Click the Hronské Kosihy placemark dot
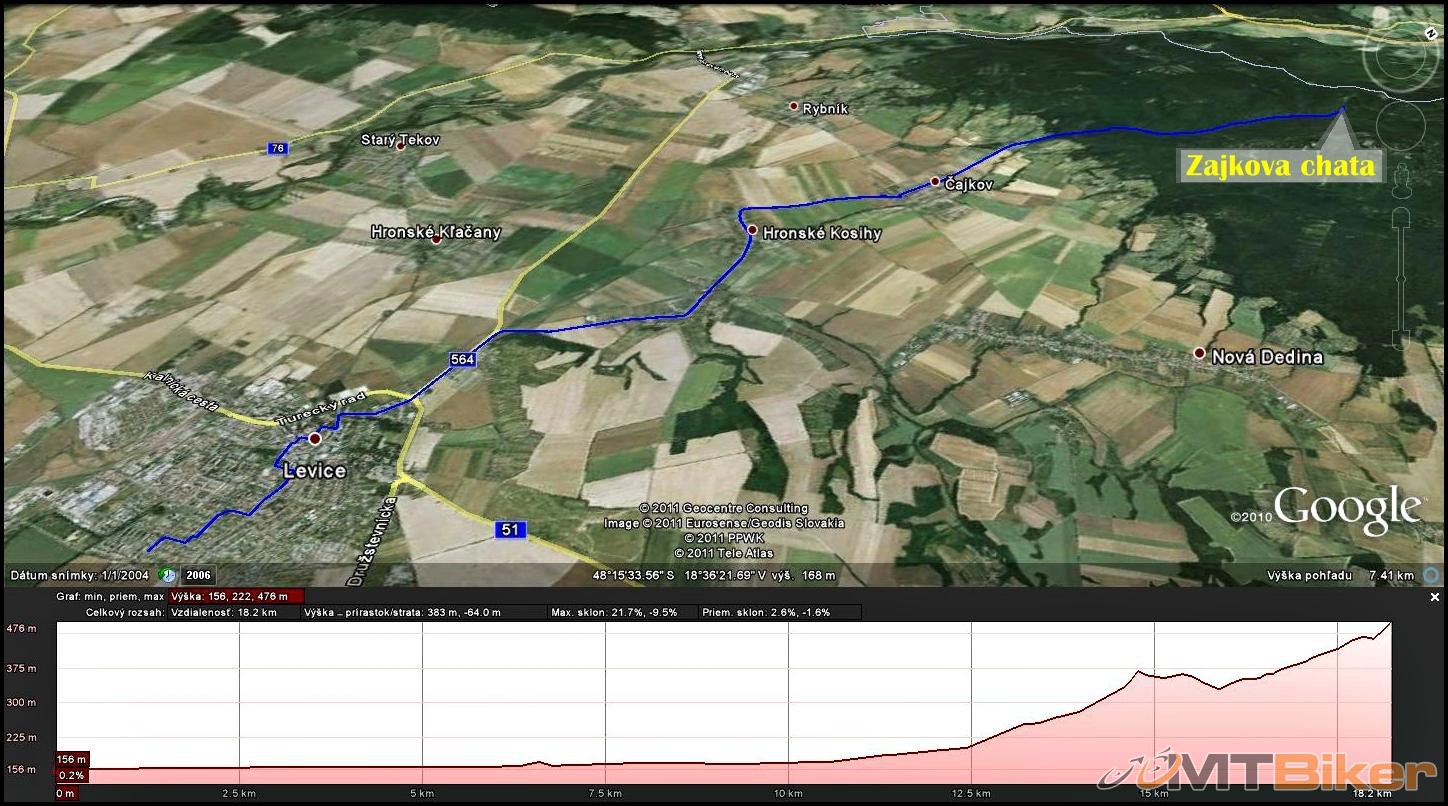The width and height of the screenshot is (1448, 806). 752,230
